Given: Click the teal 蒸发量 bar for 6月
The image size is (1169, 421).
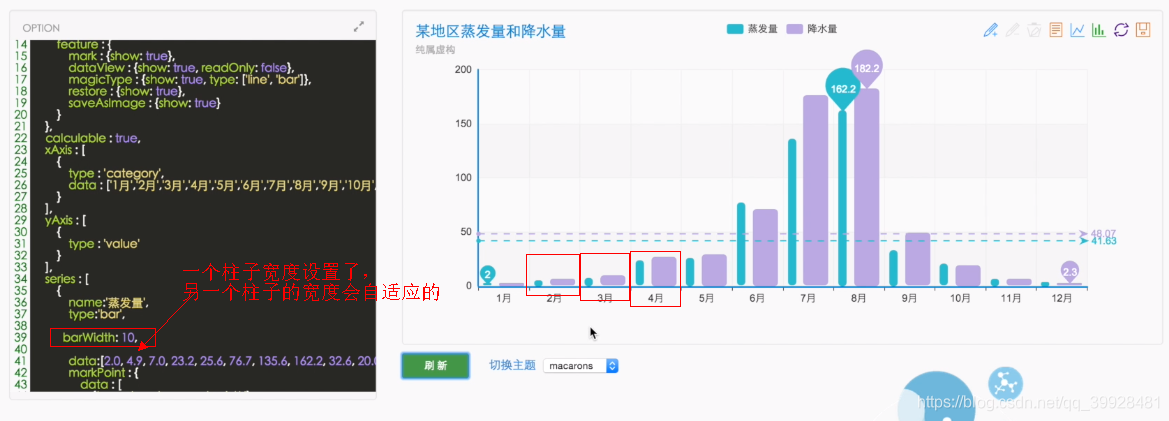Looking at the screenshot, I should tap(741, 244).
